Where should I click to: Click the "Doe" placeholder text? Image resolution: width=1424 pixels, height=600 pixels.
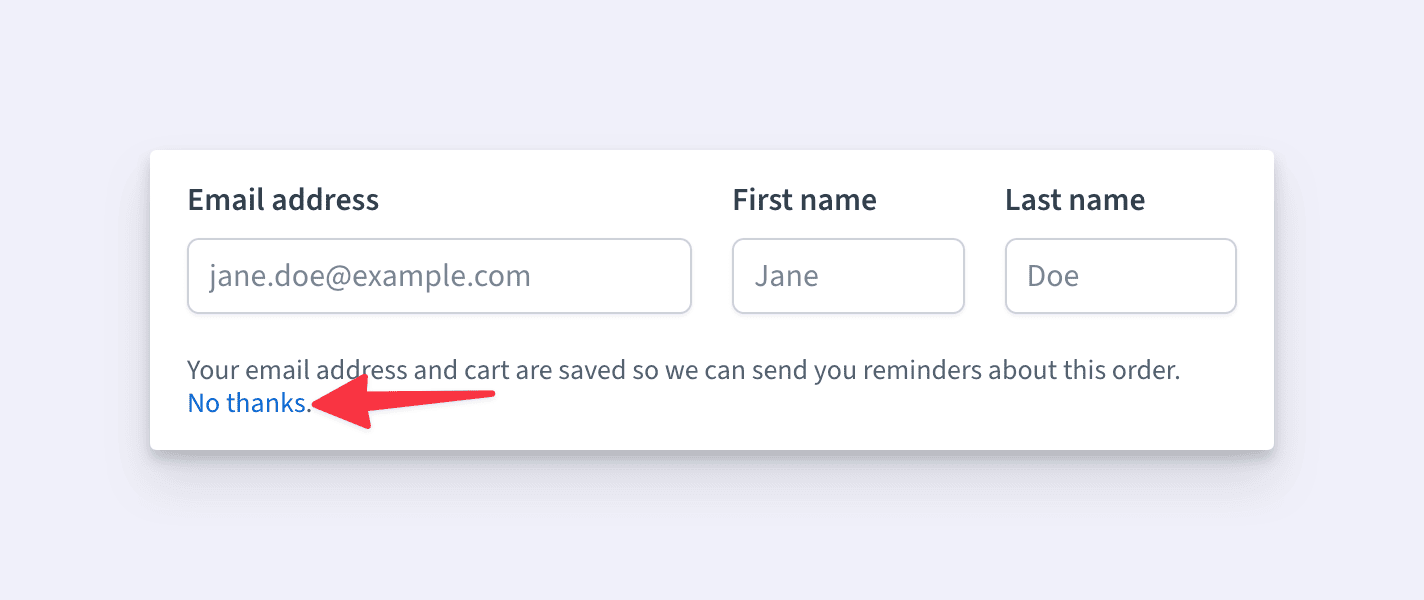[1053, 276]
